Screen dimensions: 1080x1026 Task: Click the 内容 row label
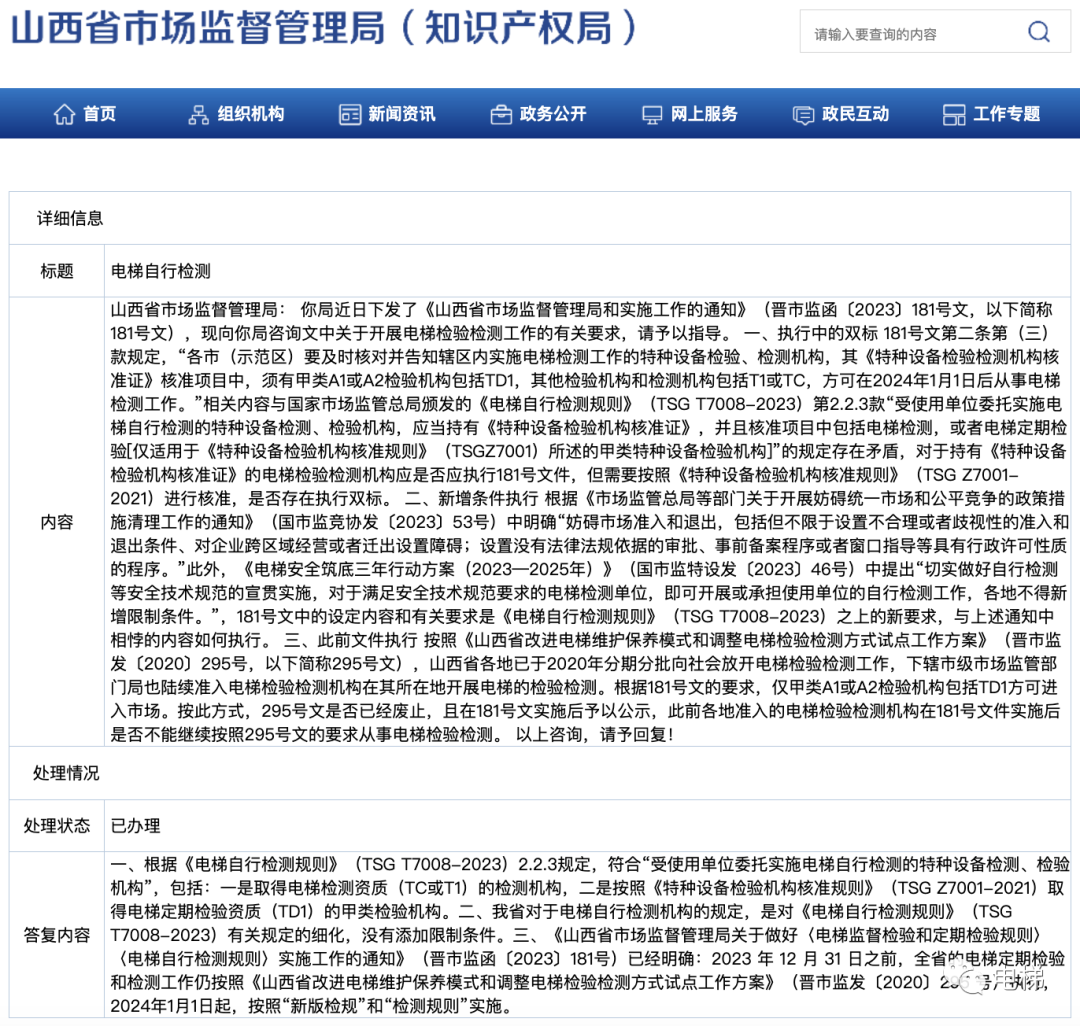coord(56,522)
